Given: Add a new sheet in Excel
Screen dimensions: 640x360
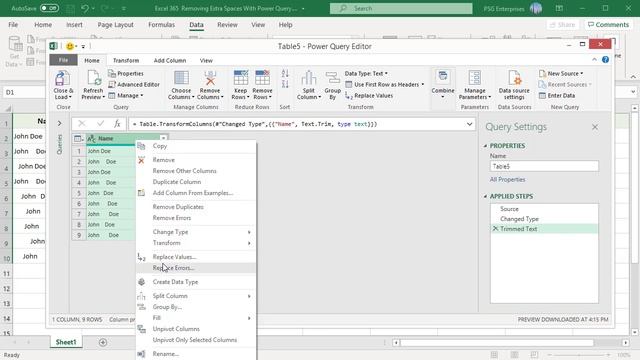Looking at the screenshot, I should click(103, 342).
